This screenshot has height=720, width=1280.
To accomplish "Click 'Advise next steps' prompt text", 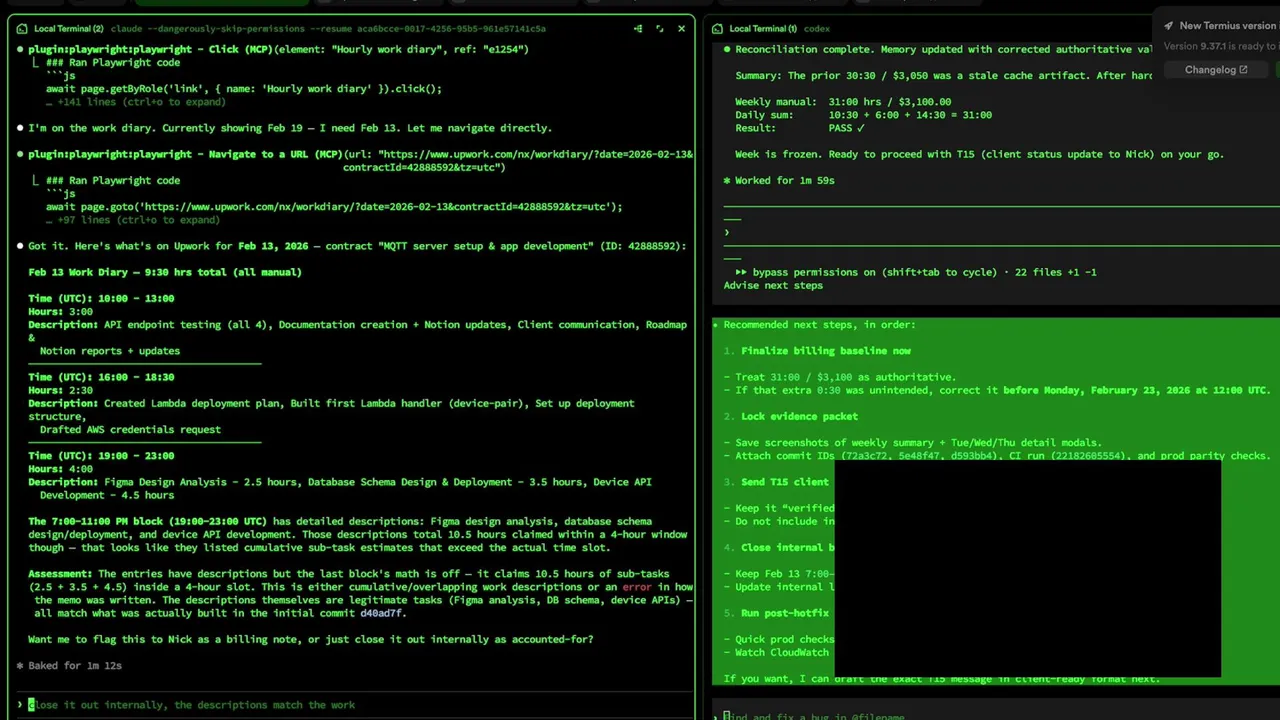I will (x=773, y=286).
